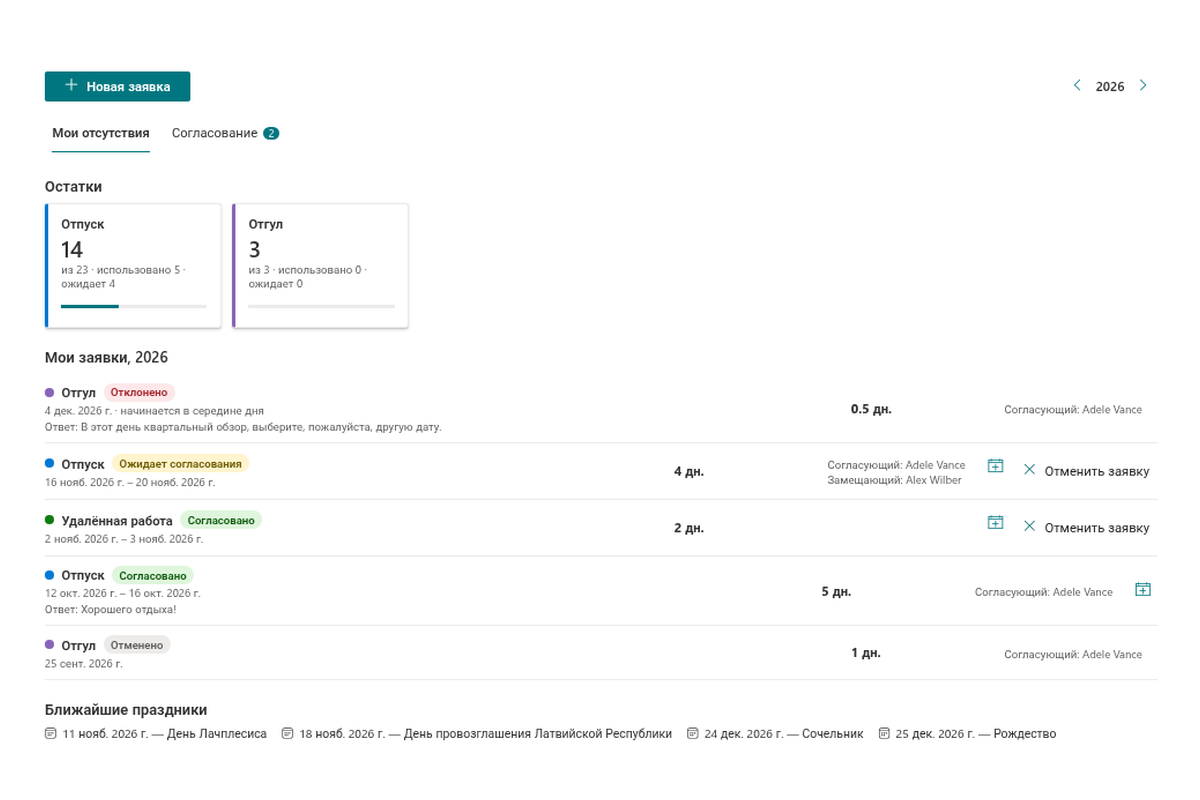Select the Отпуск balance number 14
The image size is (1200, 800).
point(72,249)
